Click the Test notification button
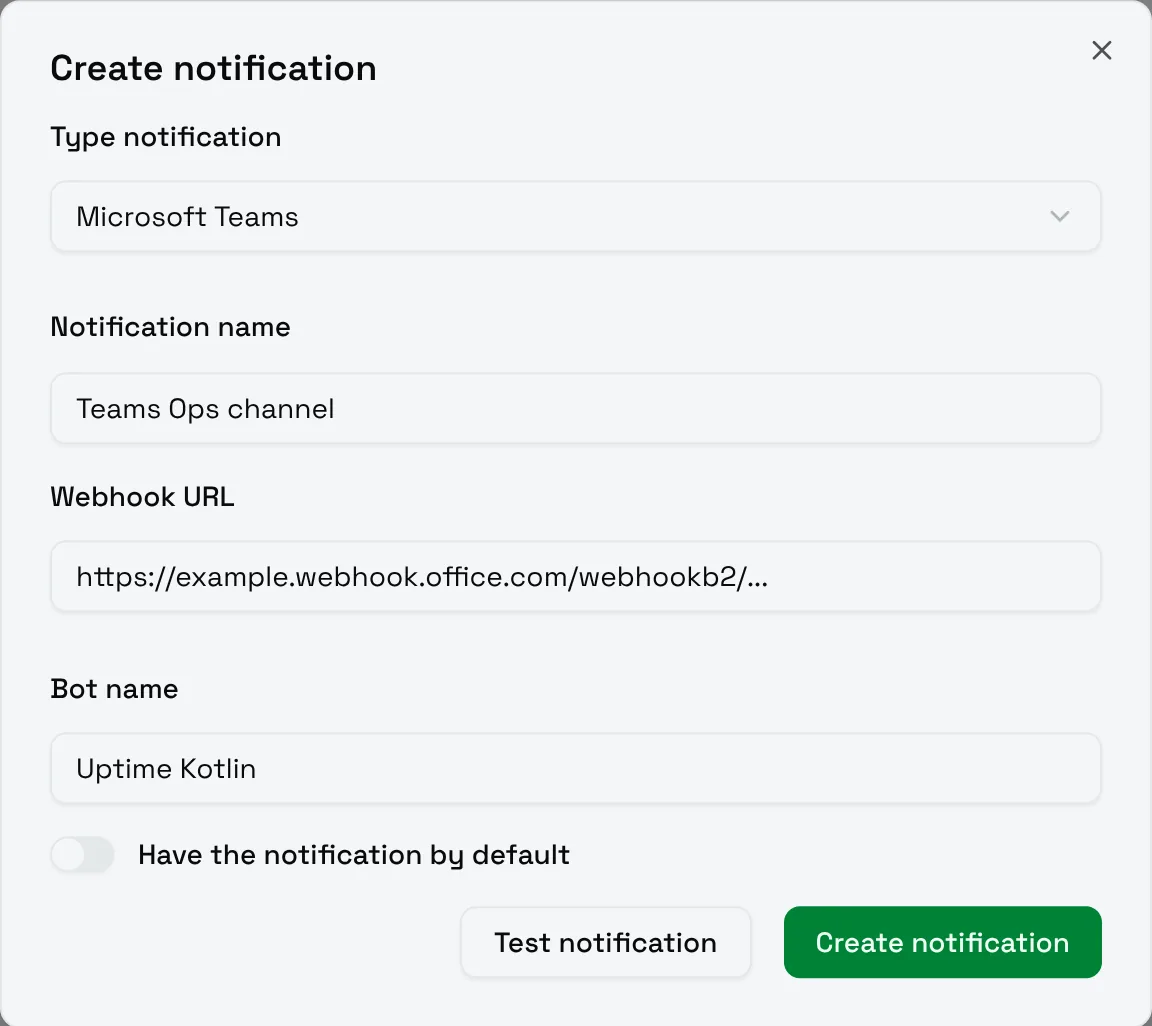This screenshot has width=1152, height=1026. click(605, 942)
